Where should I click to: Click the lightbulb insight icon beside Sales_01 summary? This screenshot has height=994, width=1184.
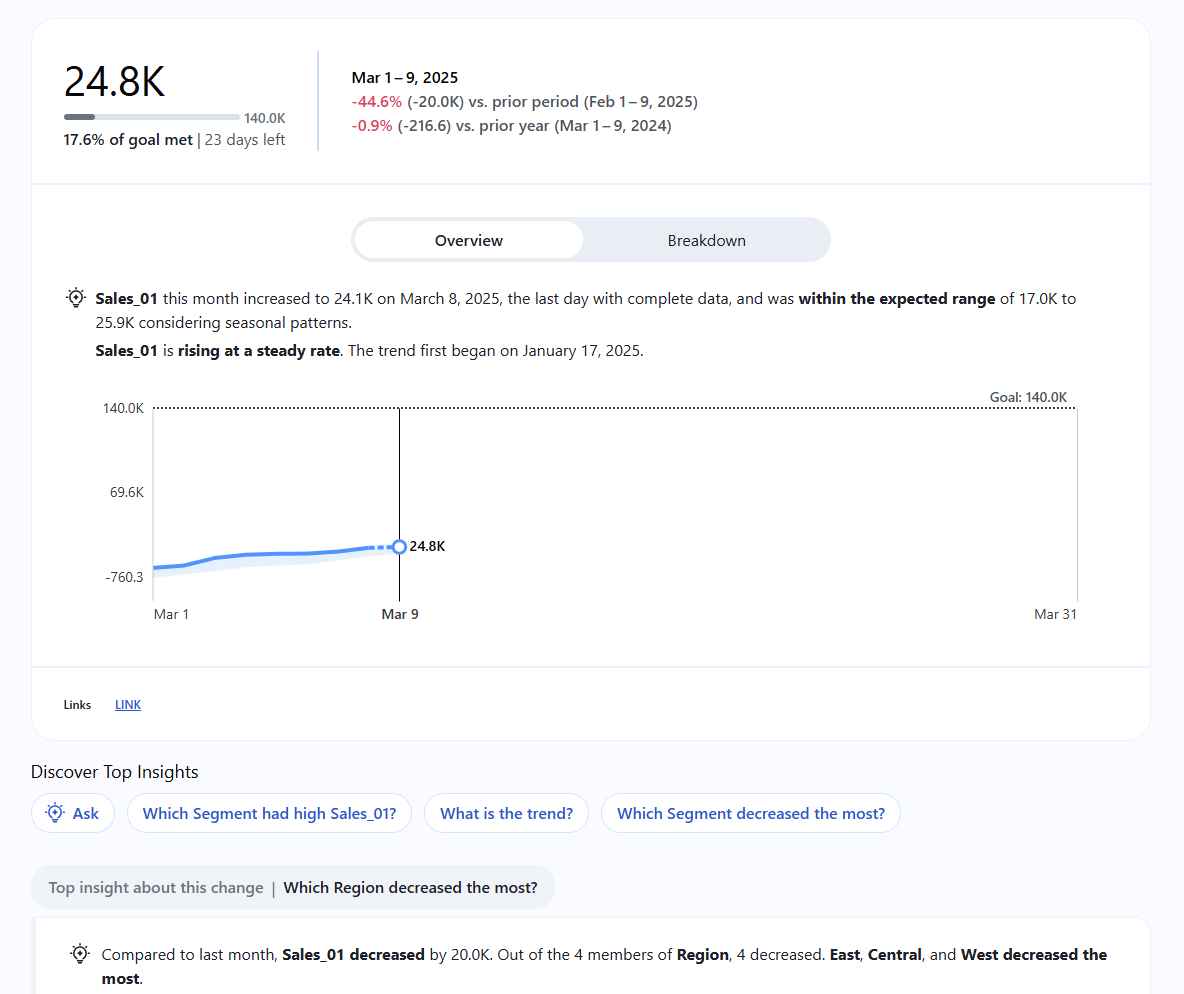click(x=76, y=298)
